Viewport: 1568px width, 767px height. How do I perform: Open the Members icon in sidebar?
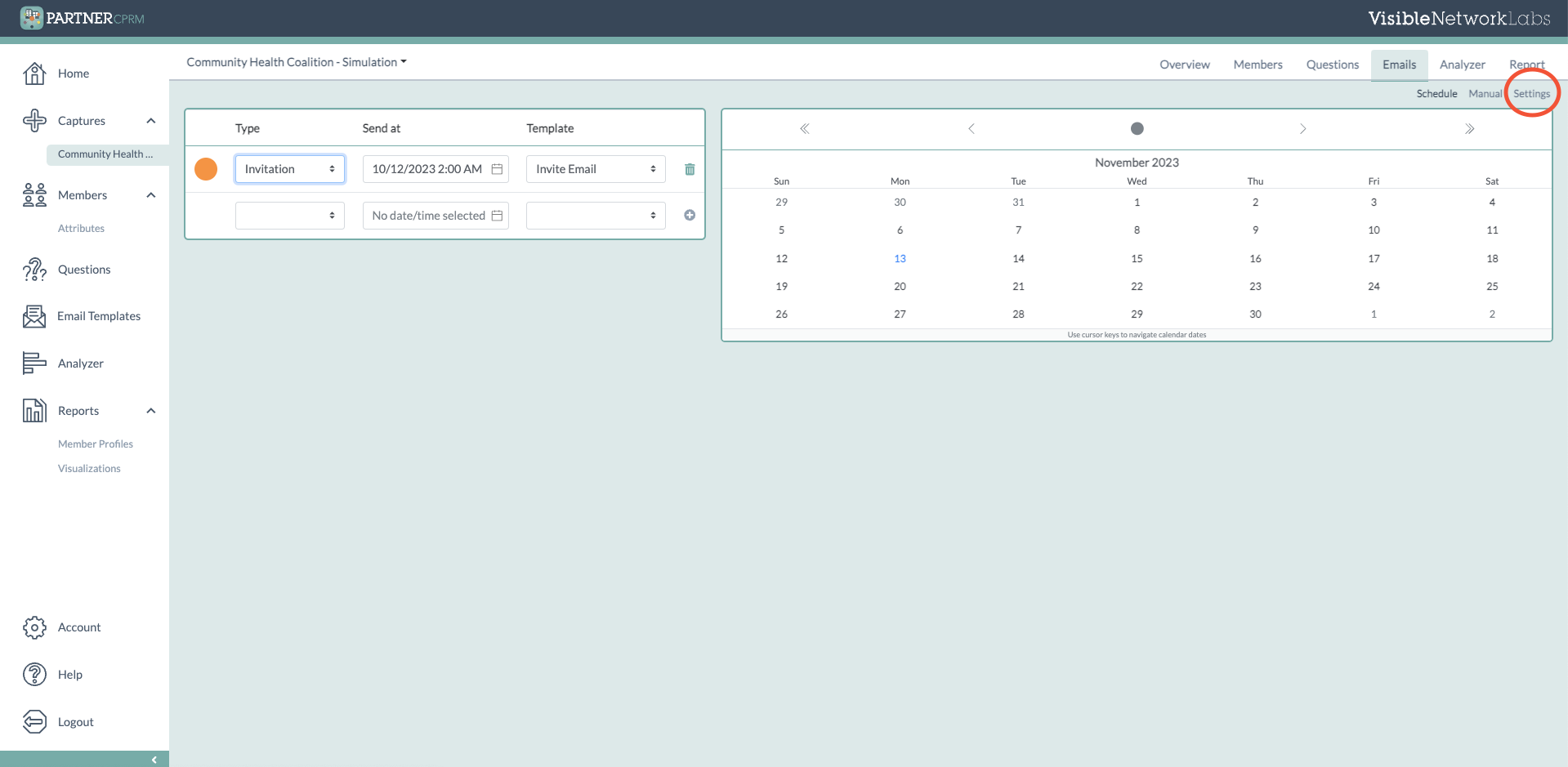coord(34,194)
